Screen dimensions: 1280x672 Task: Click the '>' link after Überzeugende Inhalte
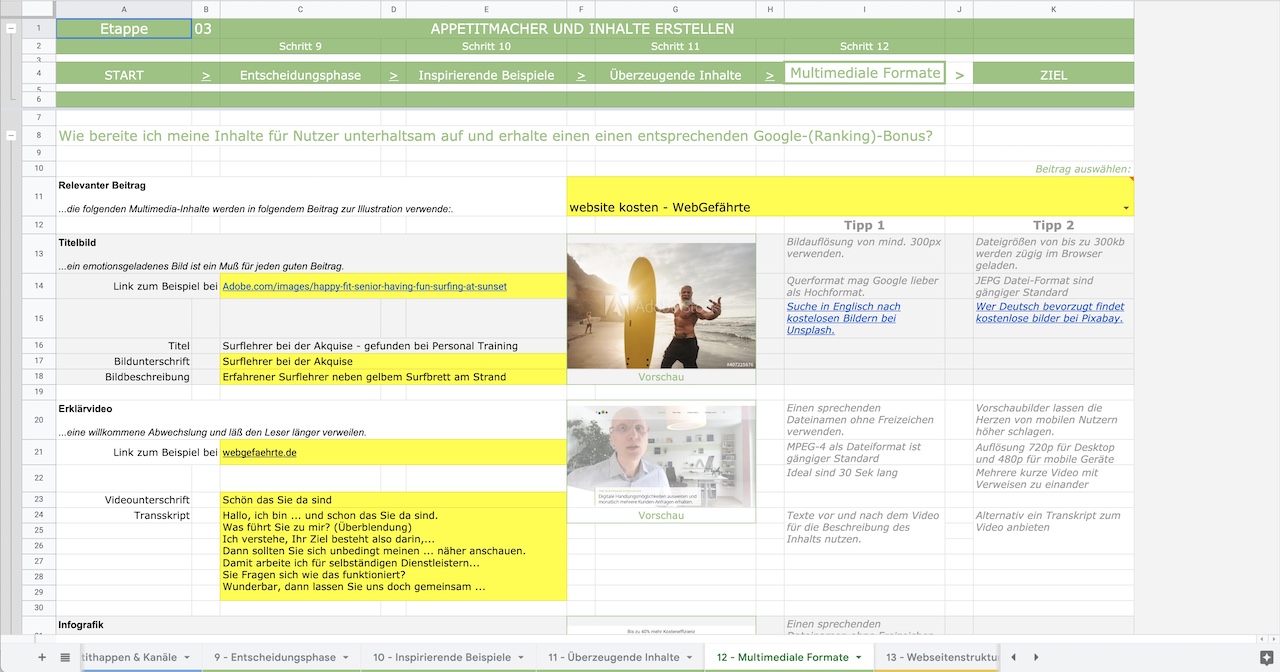(x=770, y=75)
